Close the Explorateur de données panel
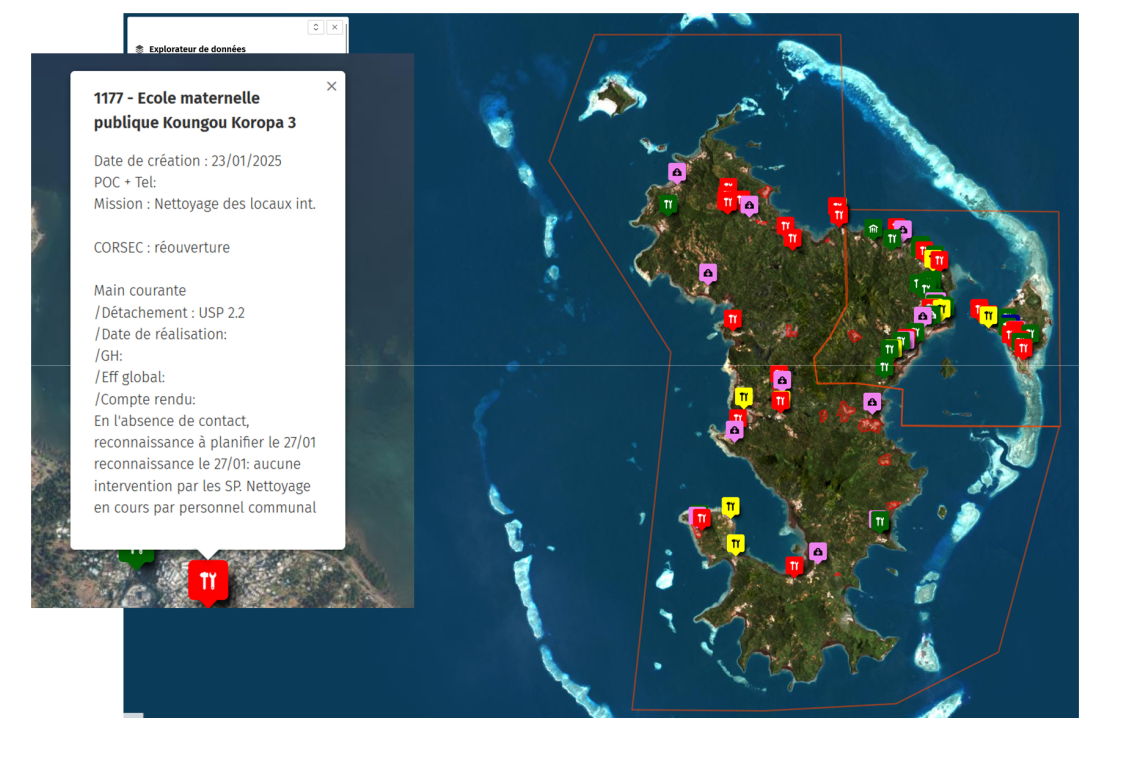 point(335,28)
